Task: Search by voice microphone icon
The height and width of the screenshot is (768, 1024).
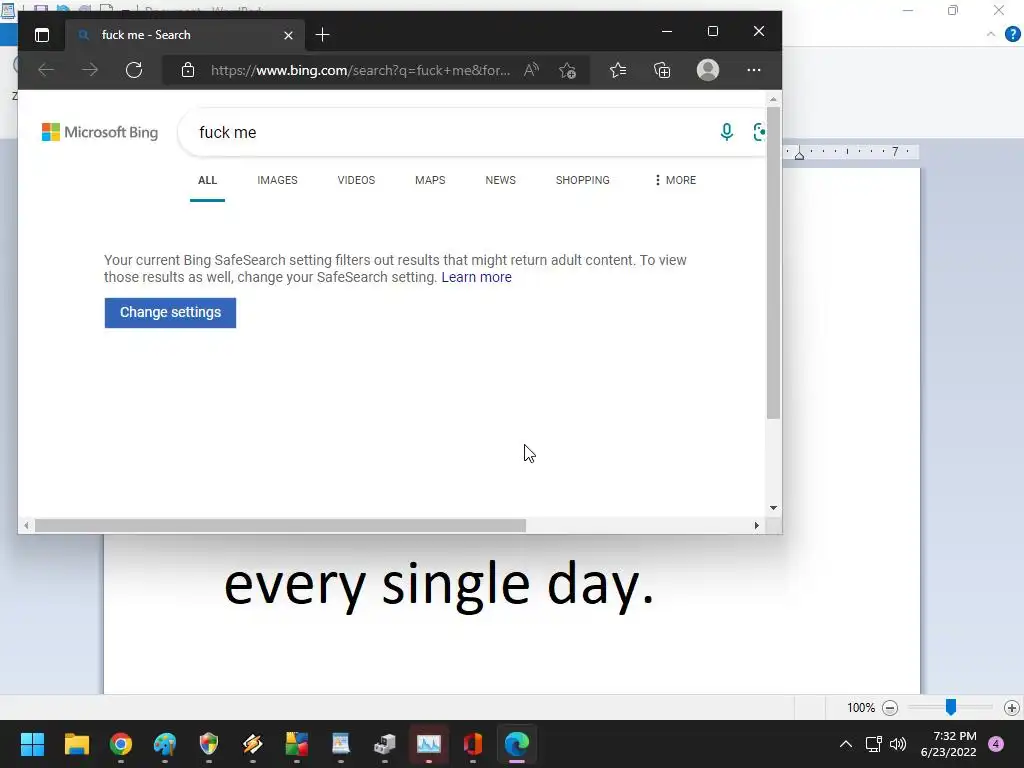Action: coord(726,132)
